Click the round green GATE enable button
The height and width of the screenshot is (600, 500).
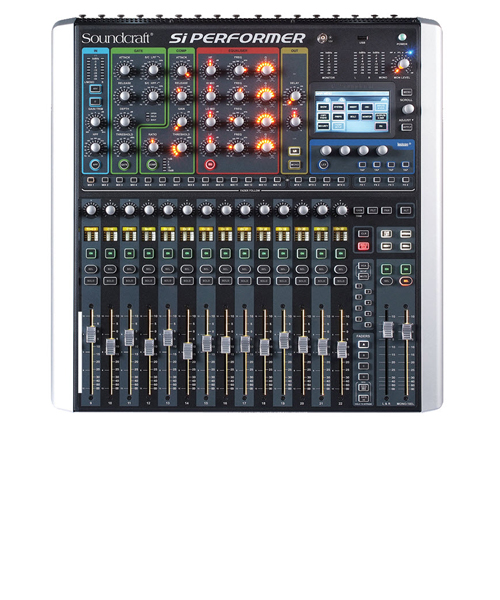click(x=124, y=165)
